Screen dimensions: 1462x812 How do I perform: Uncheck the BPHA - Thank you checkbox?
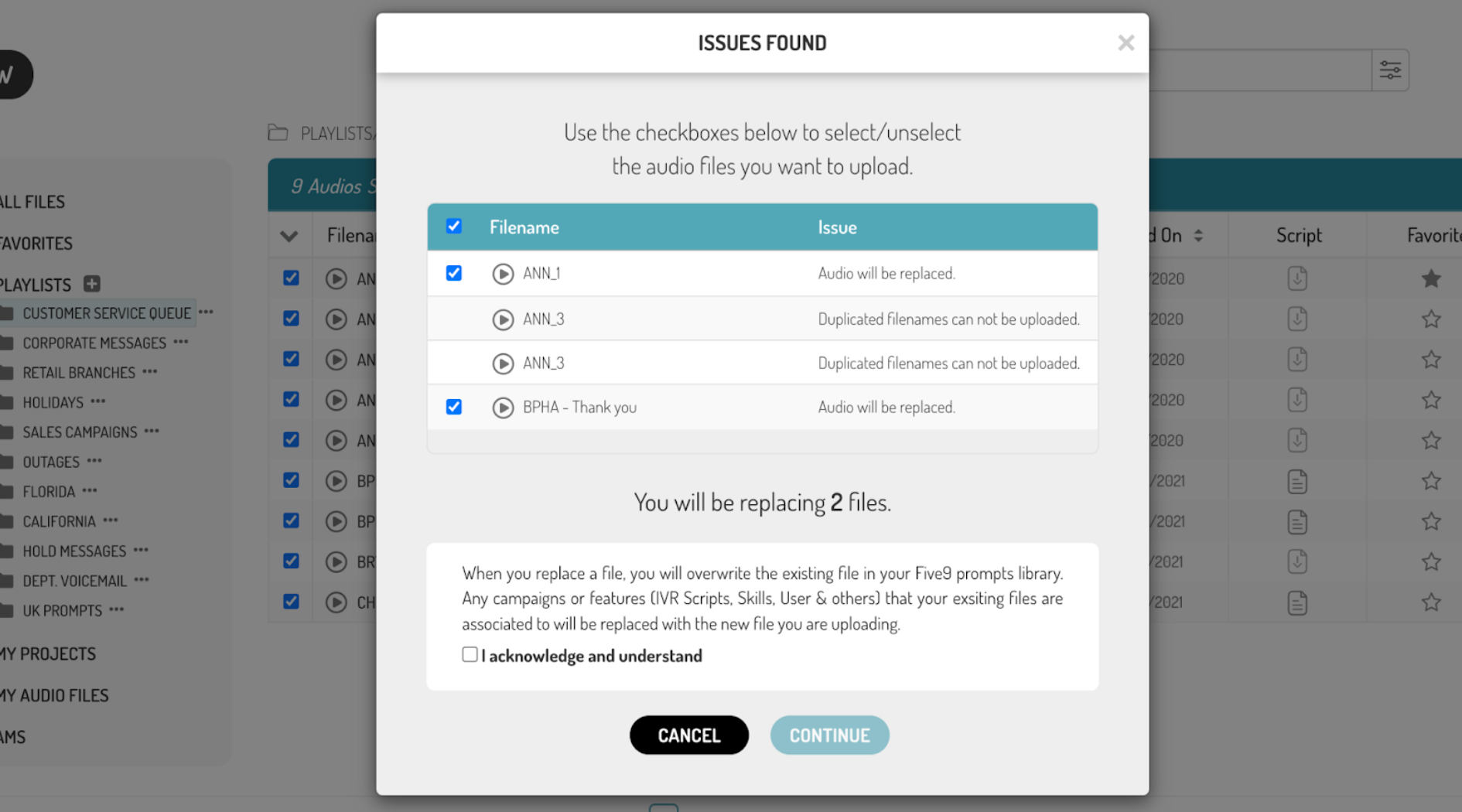coord(454,407)
